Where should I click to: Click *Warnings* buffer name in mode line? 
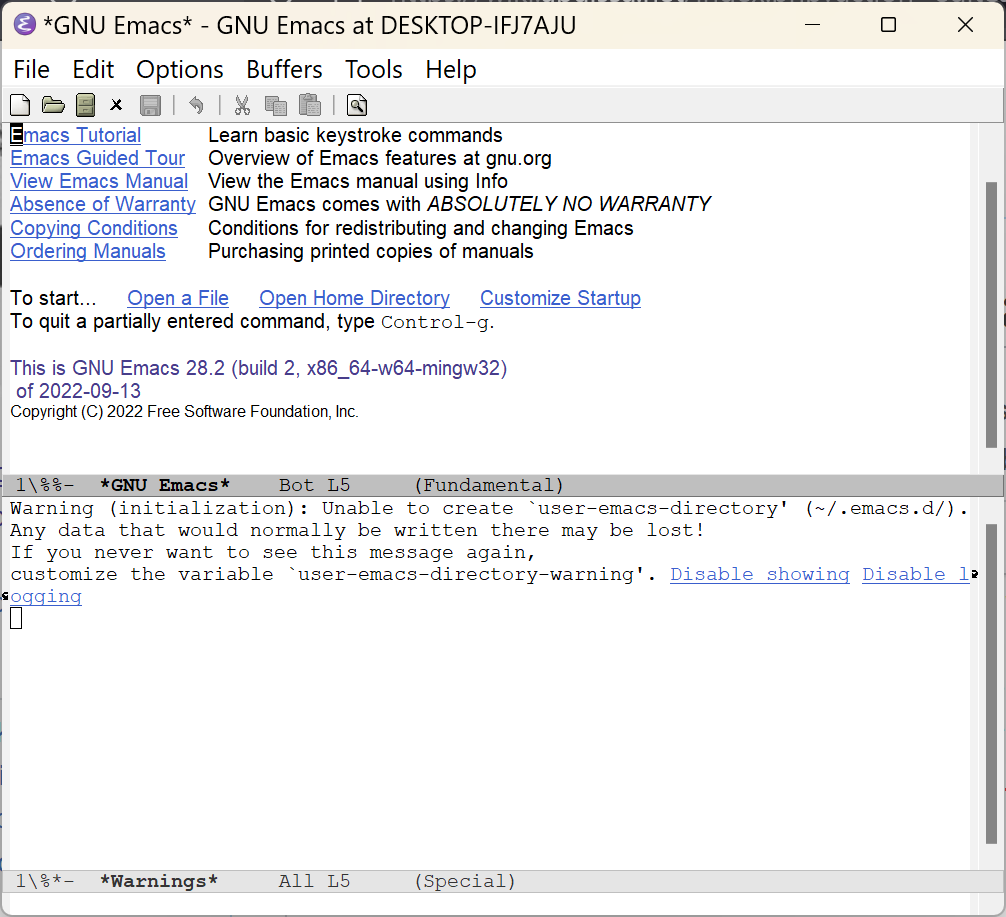(159, 882)
